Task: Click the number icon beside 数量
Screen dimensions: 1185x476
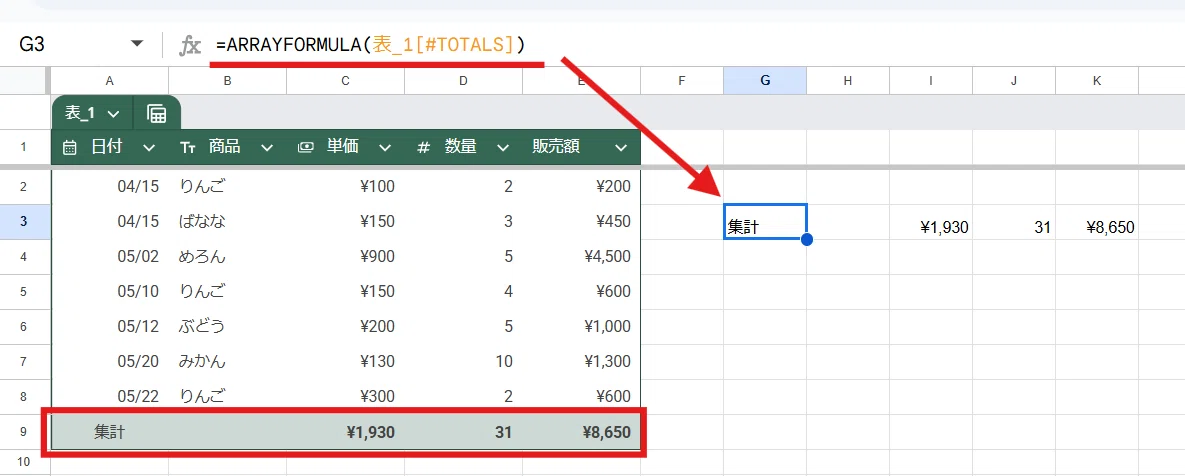Action: pos(423,148)
